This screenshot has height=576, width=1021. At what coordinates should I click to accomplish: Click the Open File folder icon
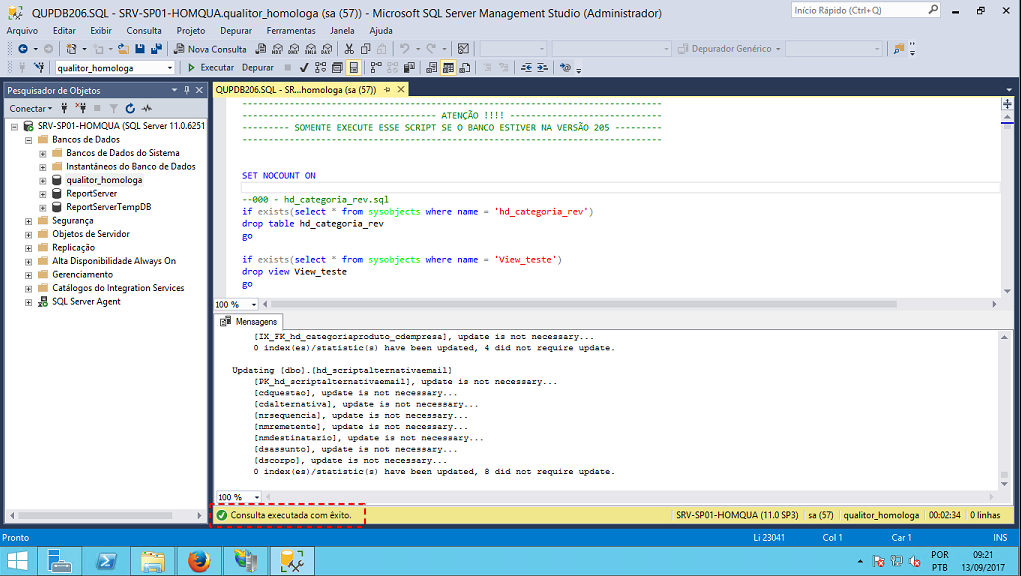[x=123, y=49]
